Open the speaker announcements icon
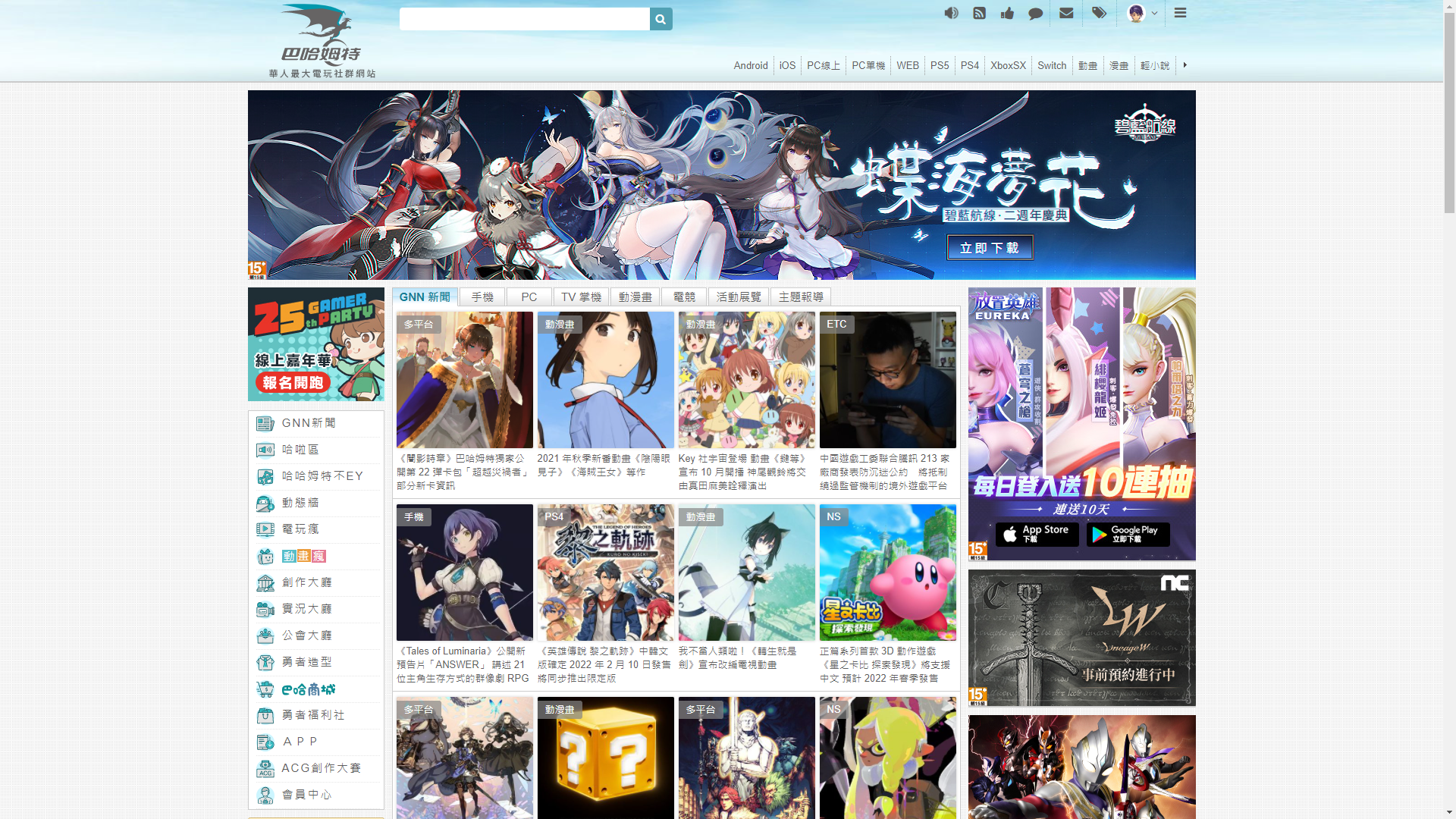The image size is (1456, 819). coord(951,13)
